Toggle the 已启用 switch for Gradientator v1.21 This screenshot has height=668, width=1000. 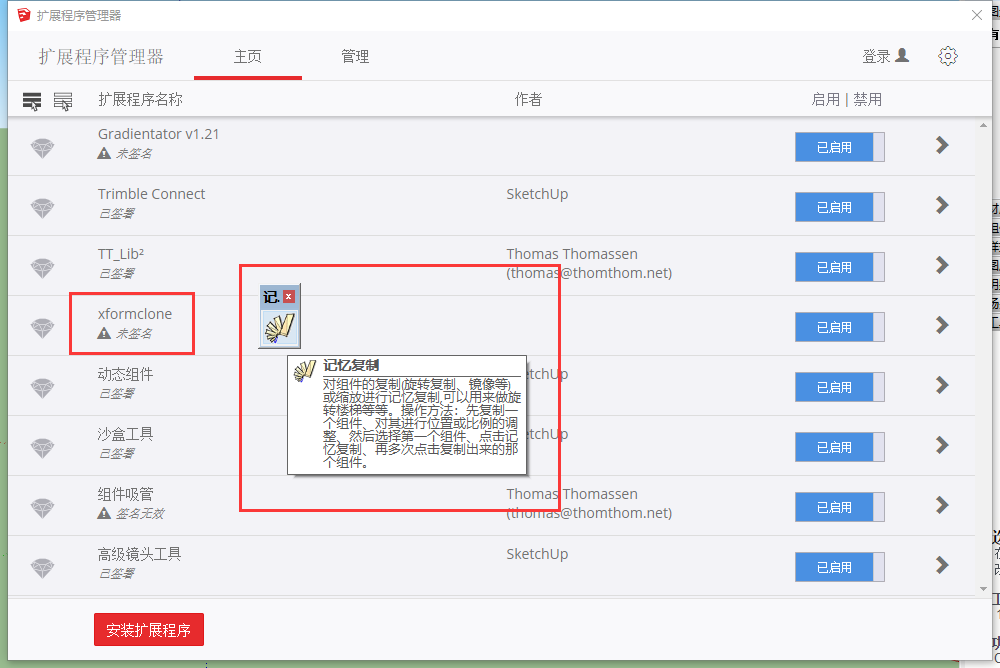click(x=839, y=147)
